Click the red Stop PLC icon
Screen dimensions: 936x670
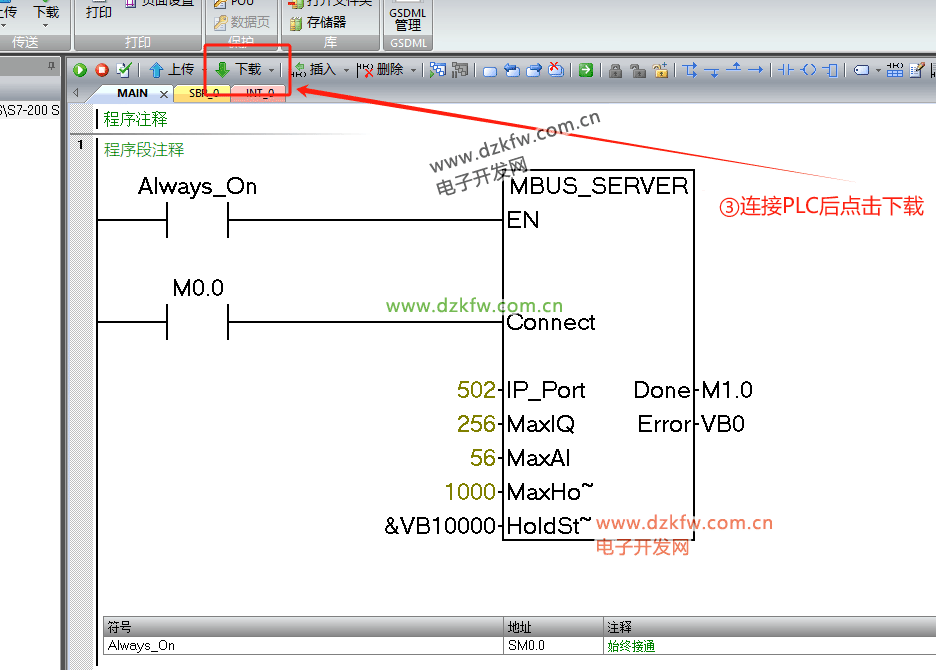(x=102, y=70)
